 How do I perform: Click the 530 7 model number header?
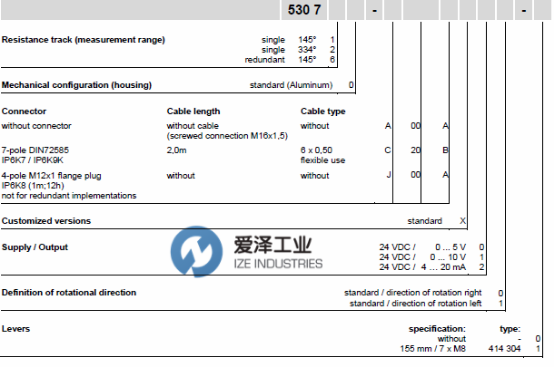[304, 10]
